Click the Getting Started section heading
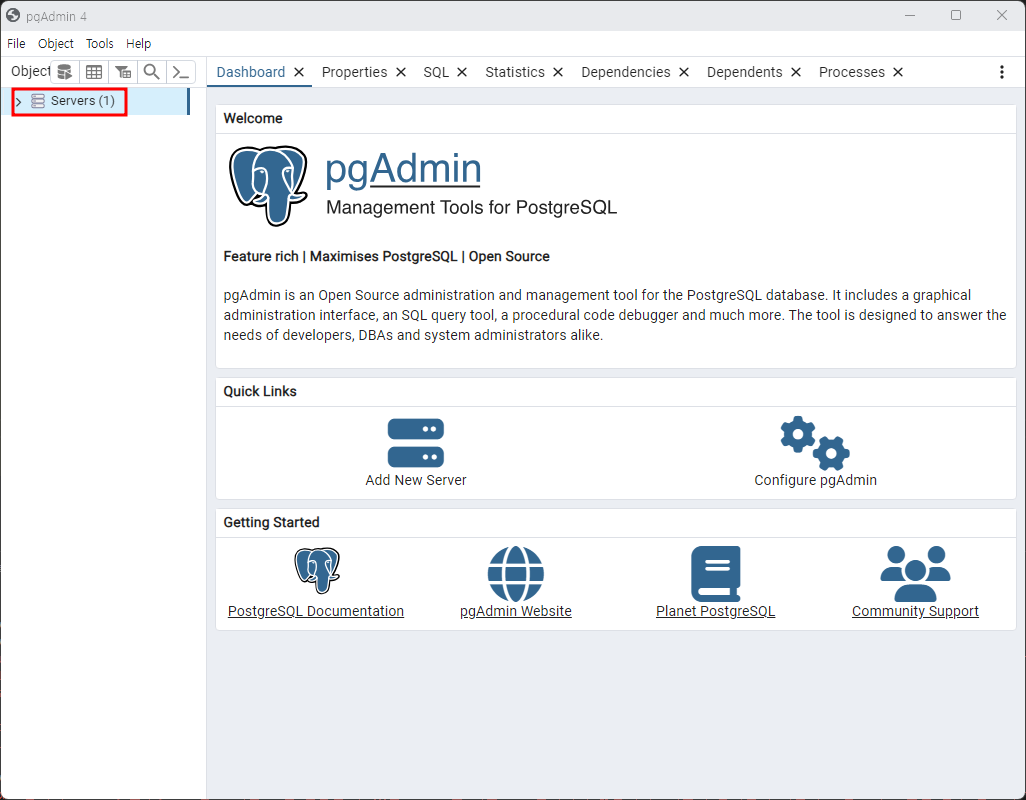The height and width of the screenshot is (800, 1026). pos(272,523)
